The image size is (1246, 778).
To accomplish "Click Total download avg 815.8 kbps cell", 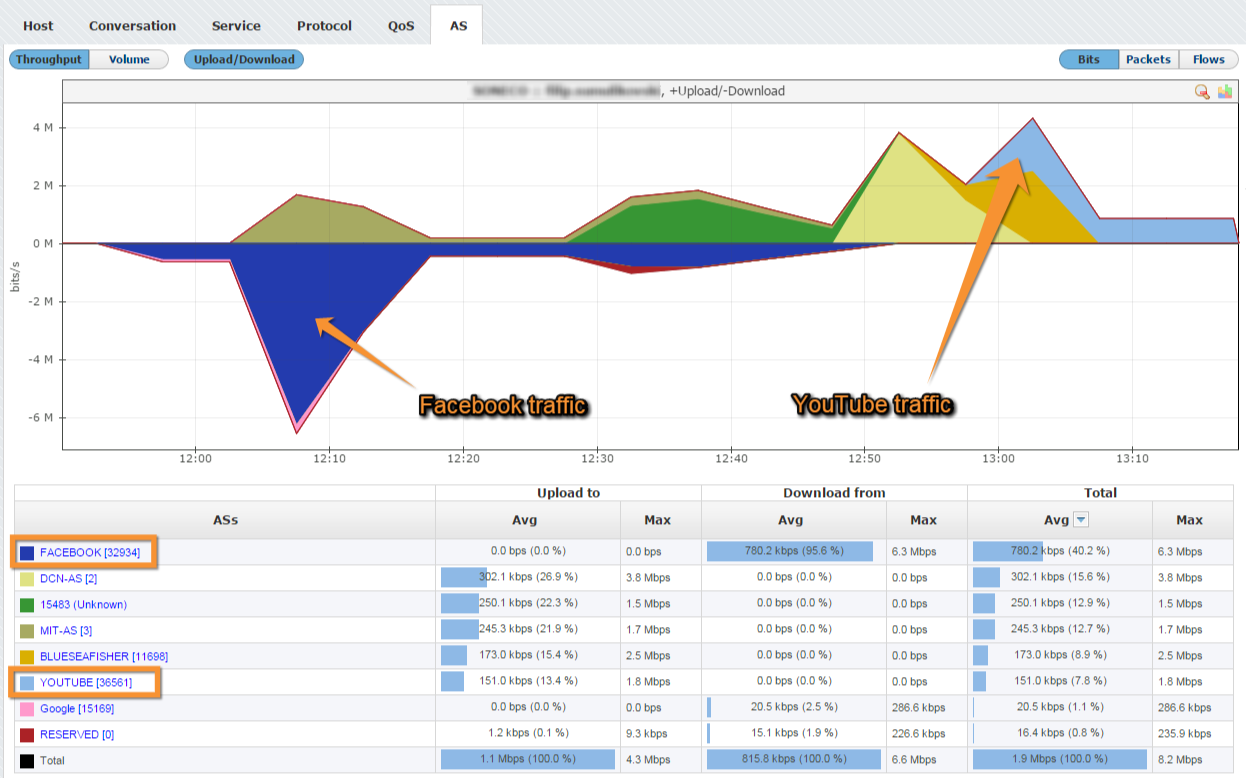I will click(793, 760).
